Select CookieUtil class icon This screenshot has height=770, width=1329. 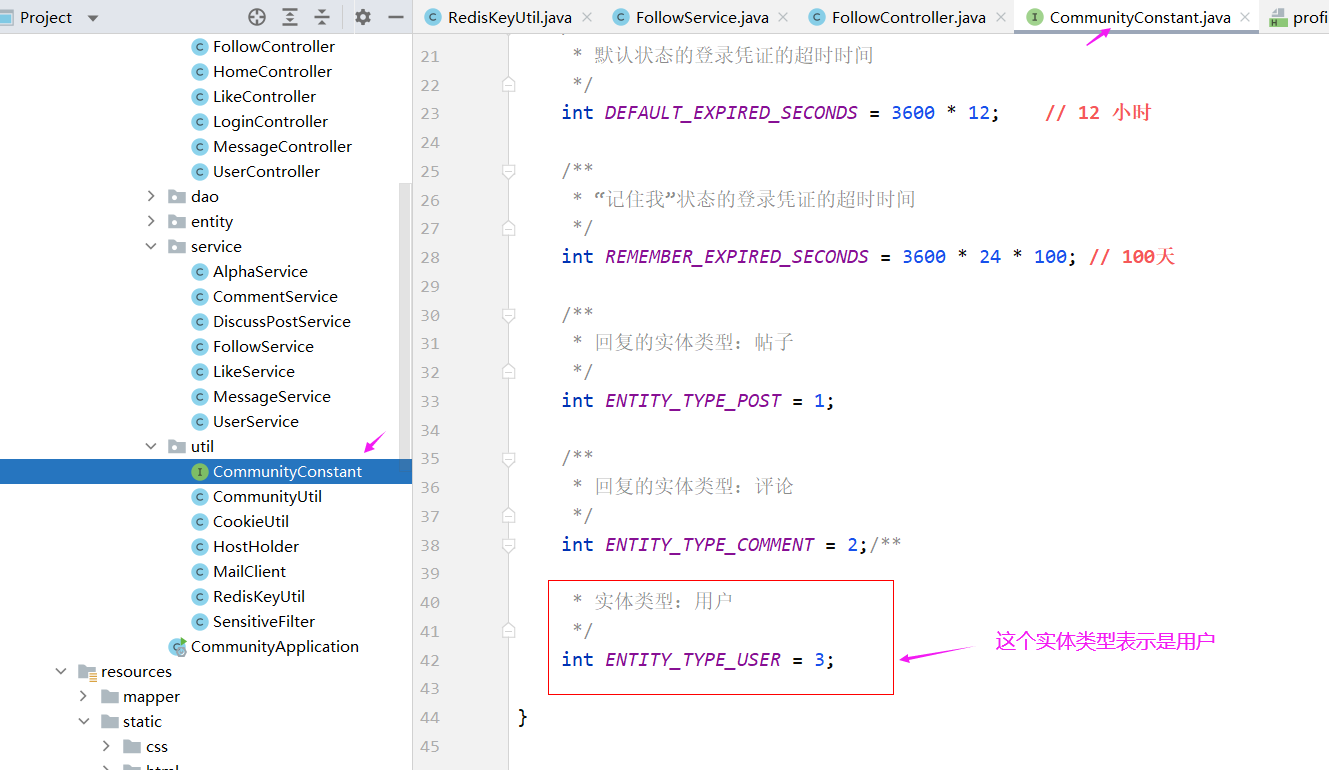coord(199,521)
